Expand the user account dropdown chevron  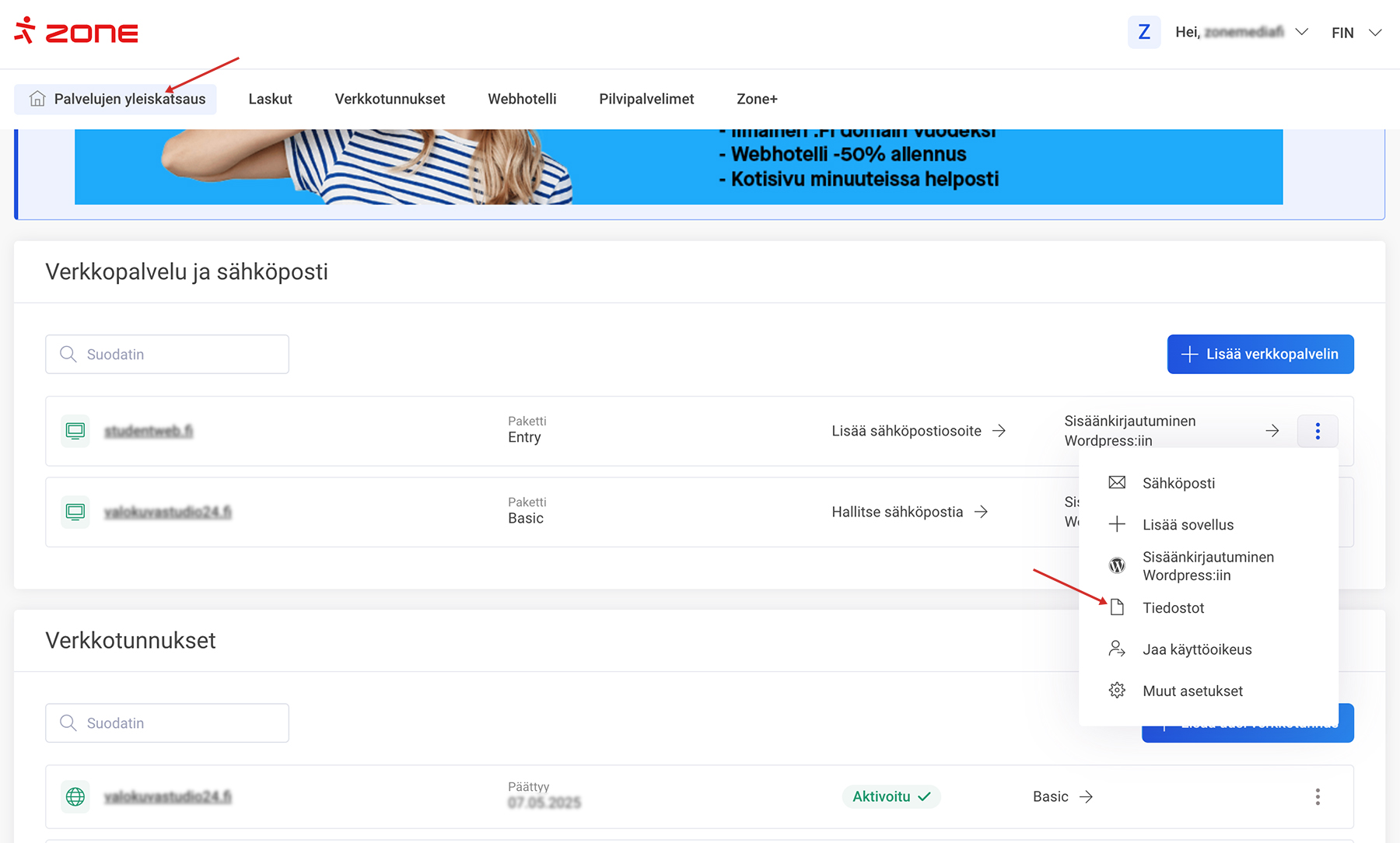1301,32
